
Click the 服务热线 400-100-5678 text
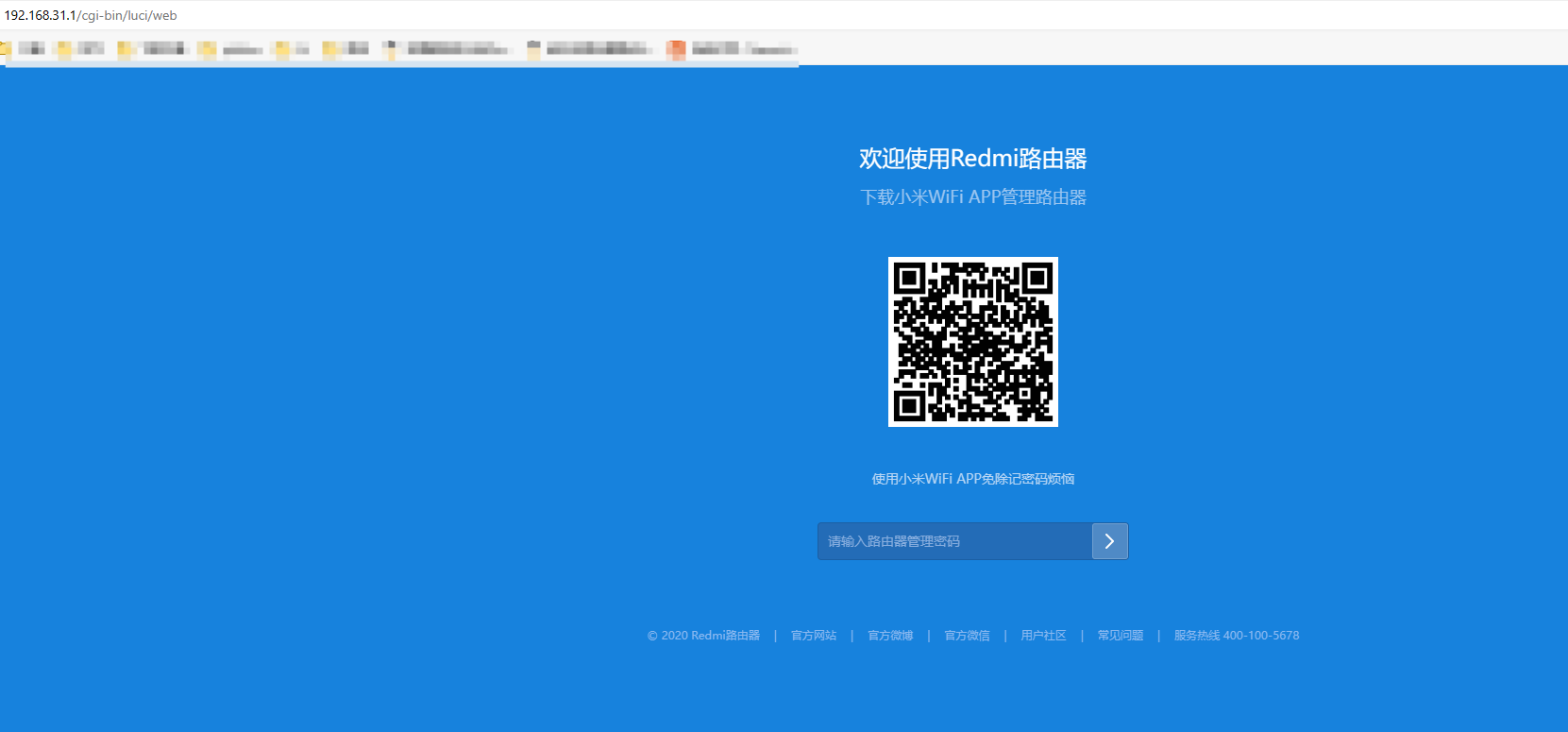[x=1237, y=636]
